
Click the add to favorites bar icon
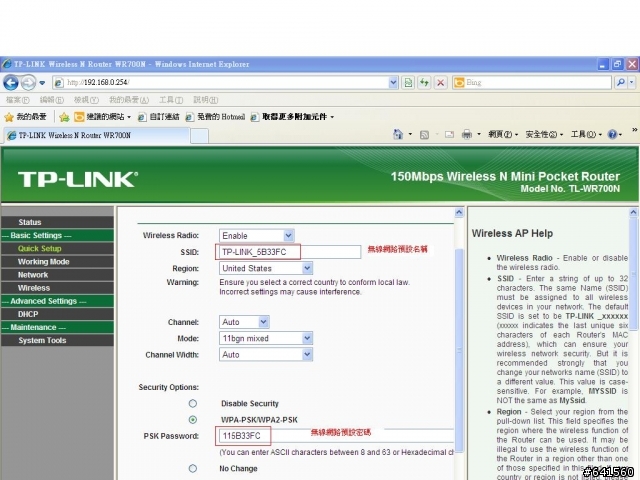pos(64,118)
